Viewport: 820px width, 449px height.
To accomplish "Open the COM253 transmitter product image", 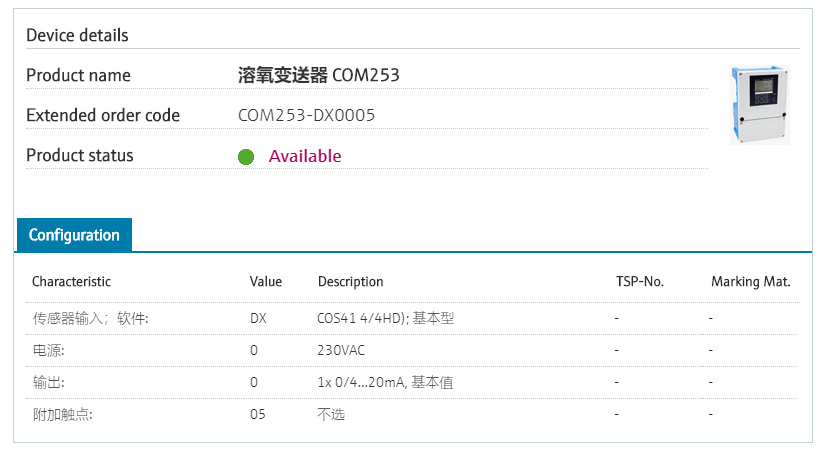I will [x=760, y=105].
